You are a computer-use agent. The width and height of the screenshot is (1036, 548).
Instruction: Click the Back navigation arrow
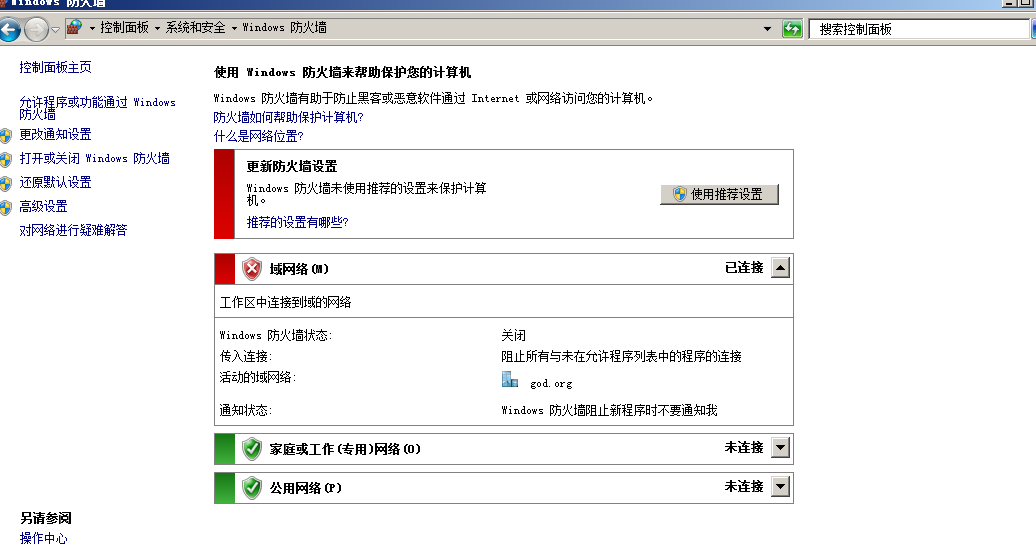point(9,29)
